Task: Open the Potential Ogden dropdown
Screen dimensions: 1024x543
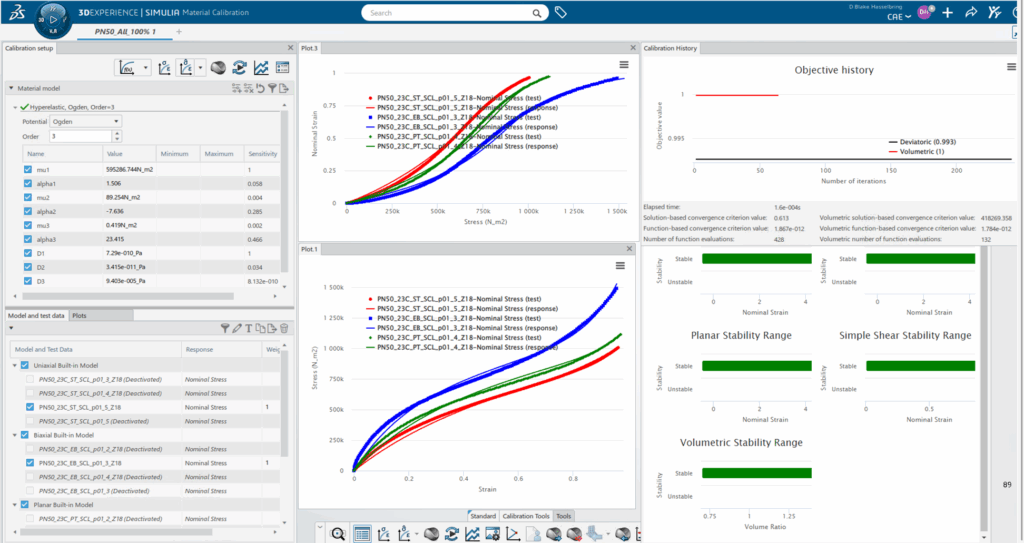Action: pyautogui.click(x=85, y=121)
